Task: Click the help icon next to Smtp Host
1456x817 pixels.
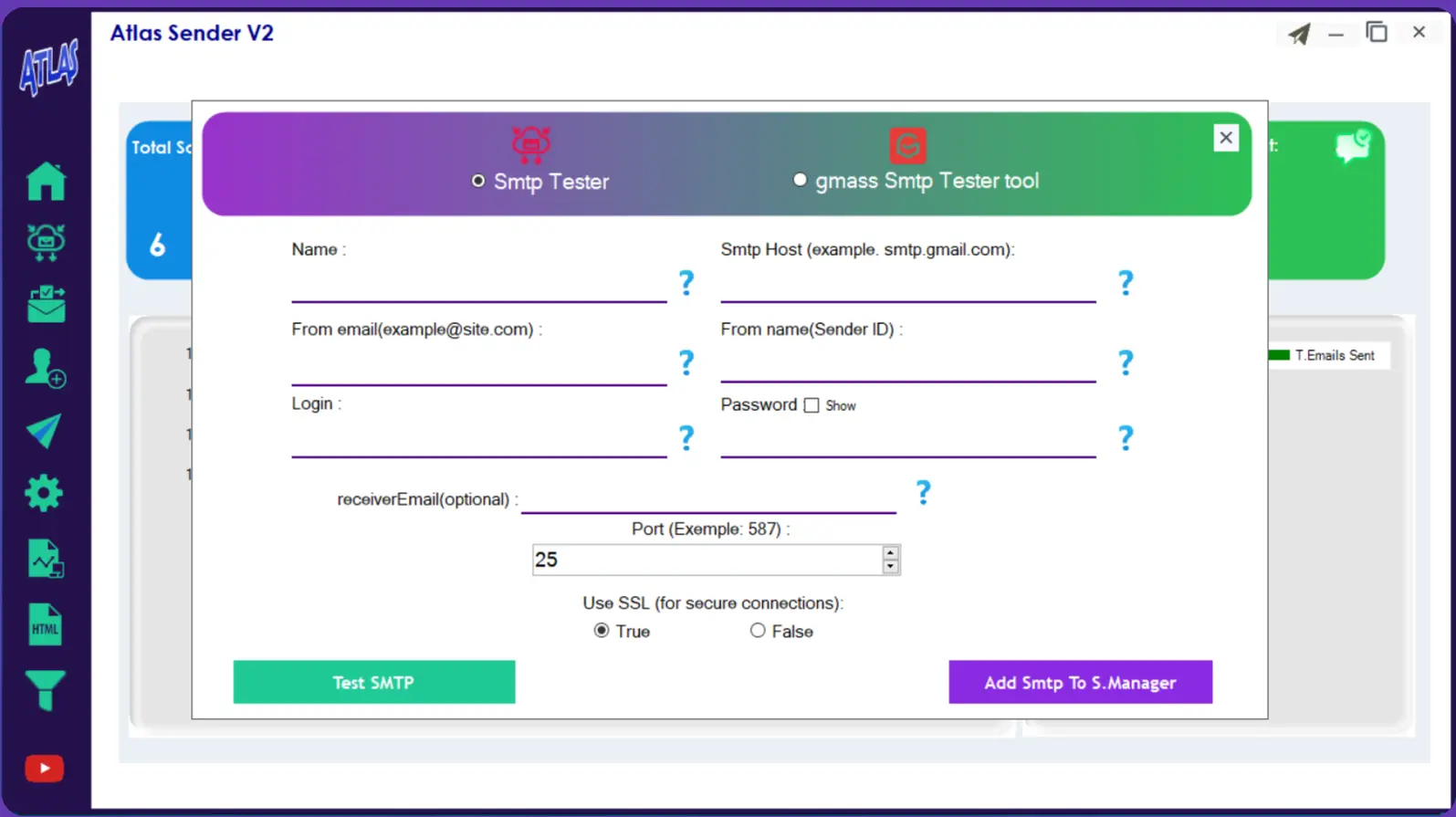Action: pyautogui.click(x=1126, y=283)
